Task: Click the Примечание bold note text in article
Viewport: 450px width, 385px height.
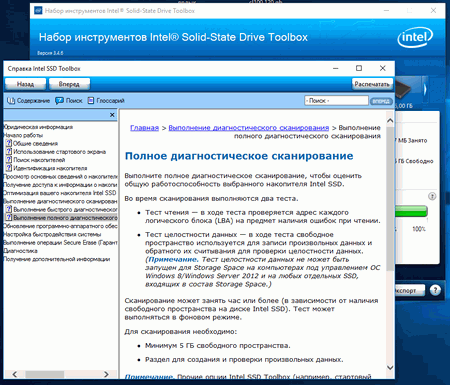Action: pyautogui.click(x=173, y=259)
